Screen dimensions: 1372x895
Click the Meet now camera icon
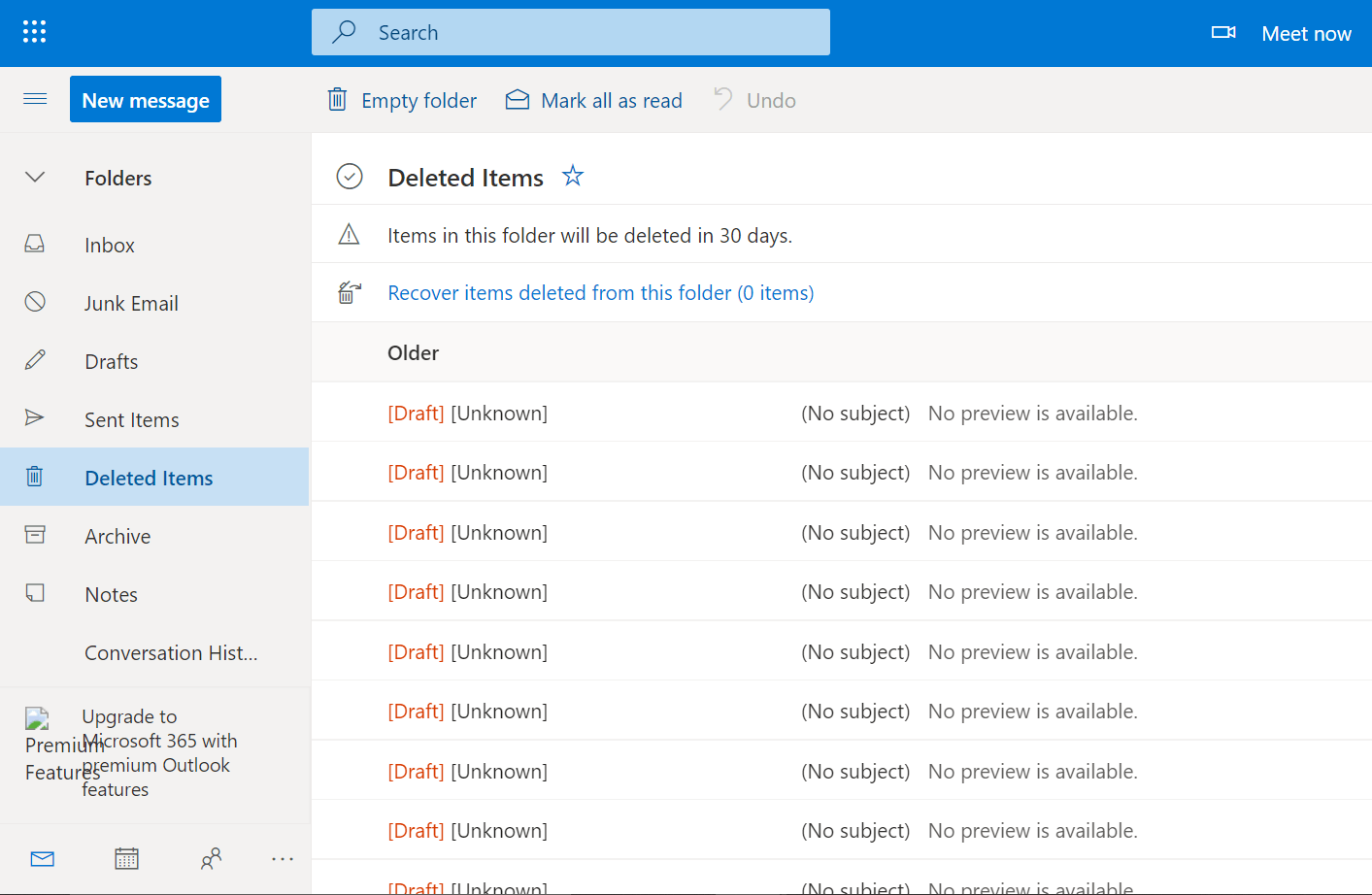click(x=1223, y=33)
